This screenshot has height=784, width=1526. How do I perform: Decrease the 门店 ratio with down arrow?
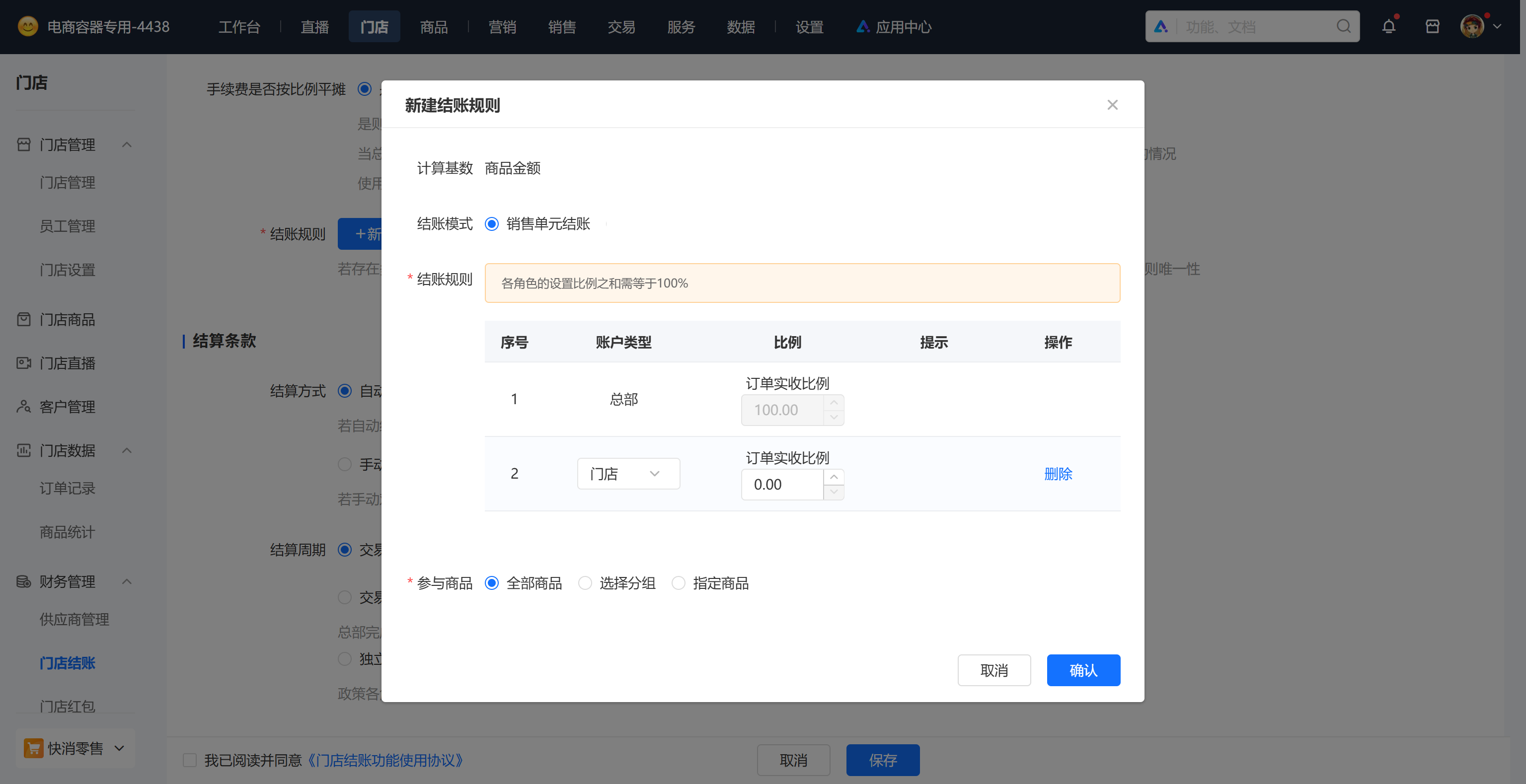834,492
